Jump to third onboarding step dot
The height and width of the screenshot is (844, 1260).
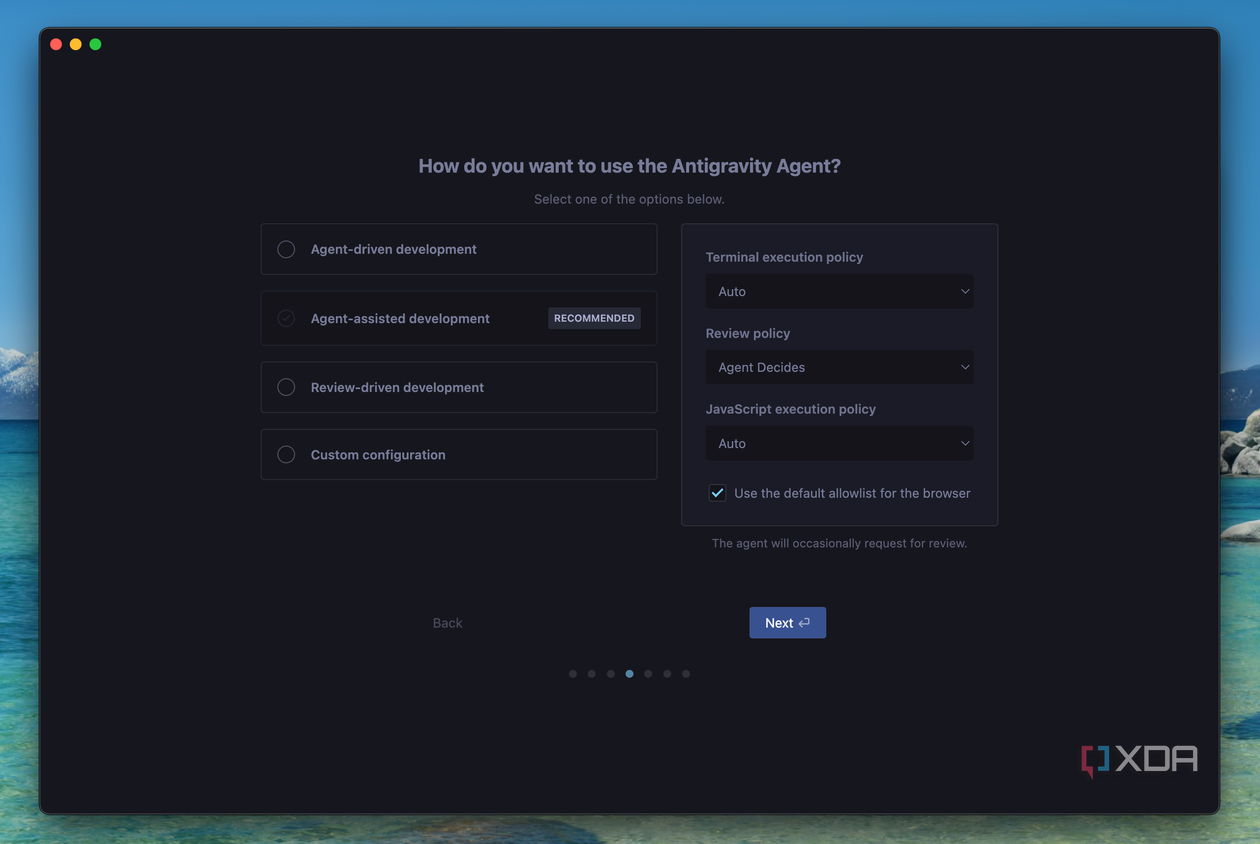pyautogui.click(x=611, y=674)
